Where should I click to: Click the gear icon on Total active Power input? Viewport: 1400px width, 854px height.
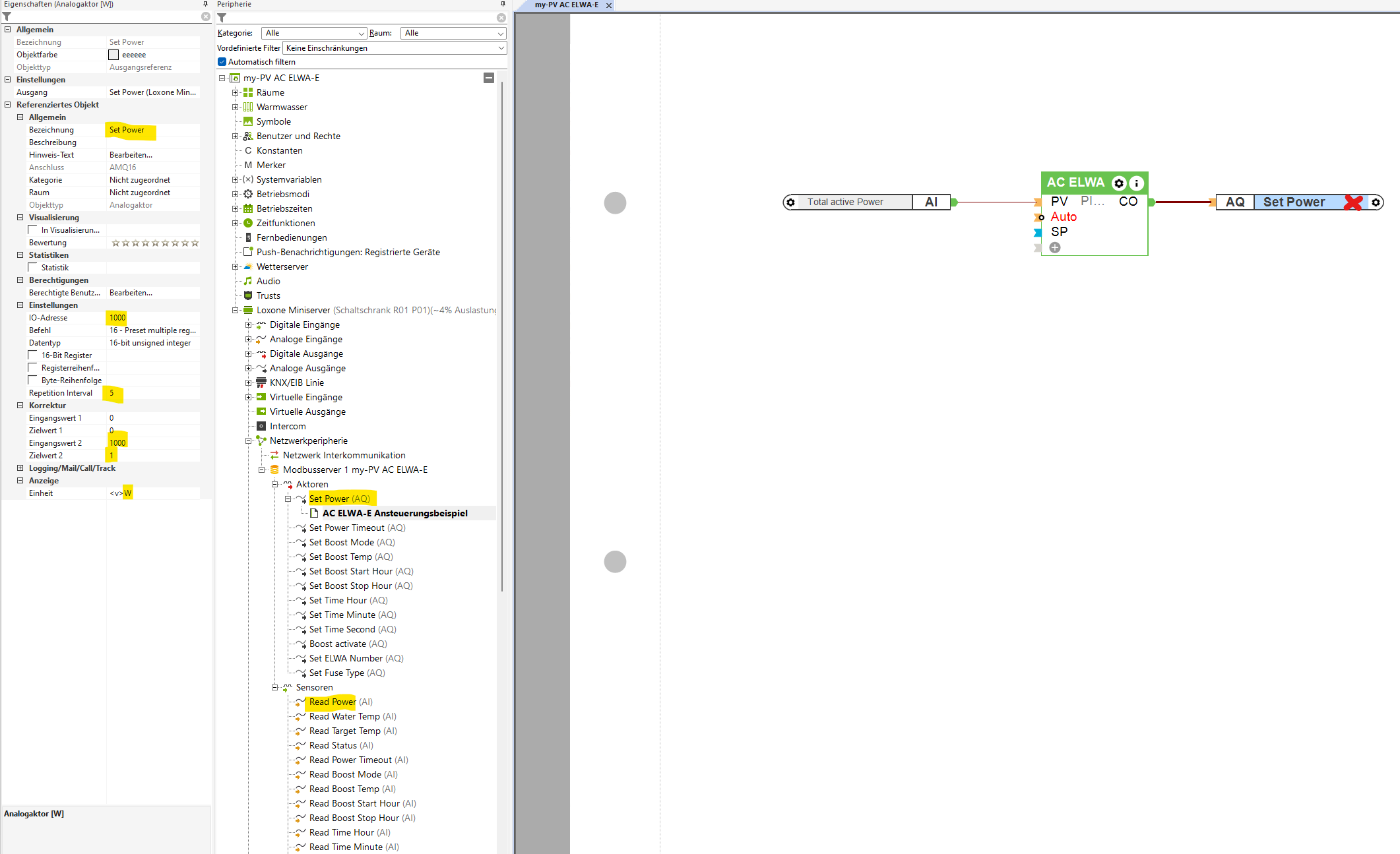pos(790,202)
